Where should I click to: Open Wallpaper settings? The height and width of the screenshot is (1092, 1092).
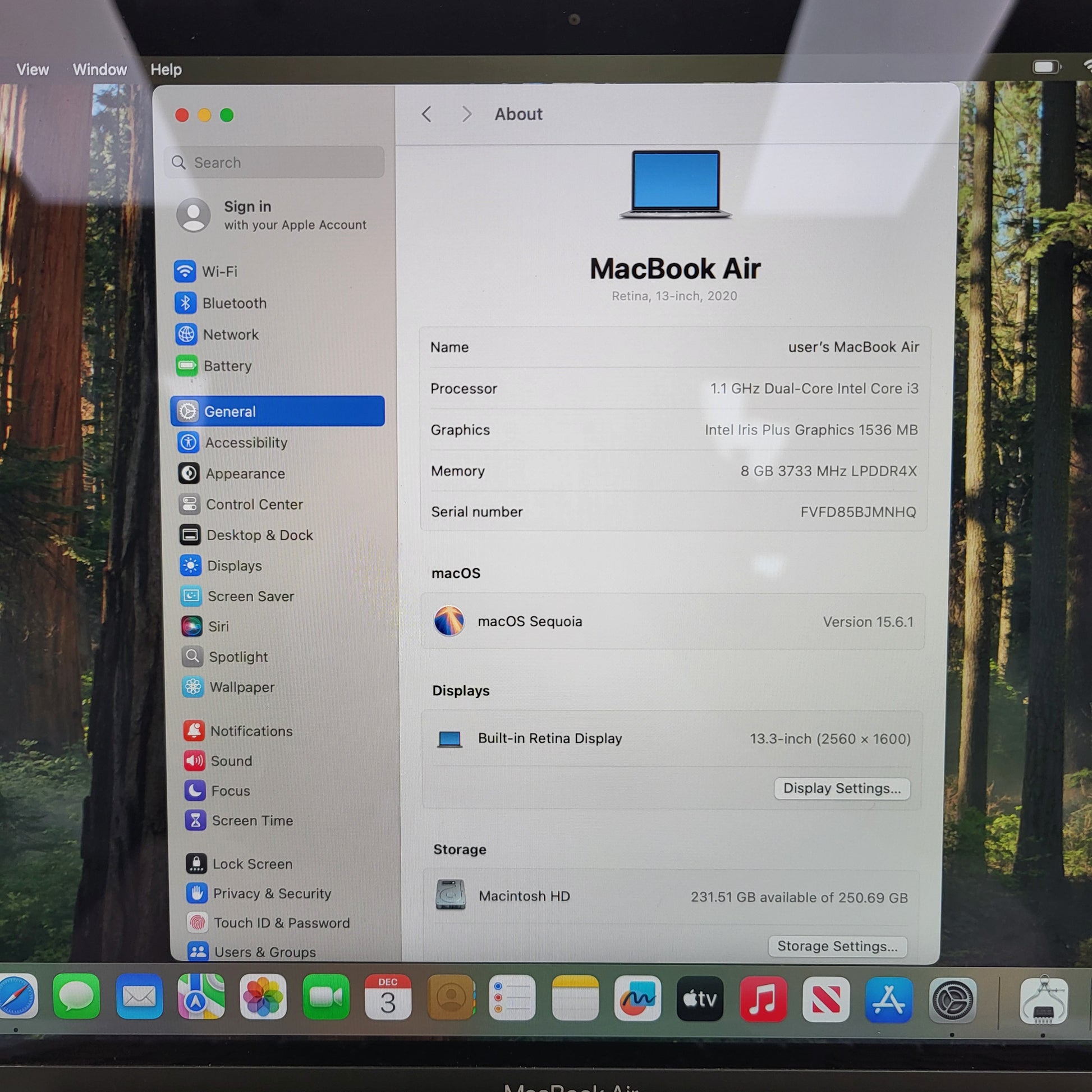coord(242,687)
